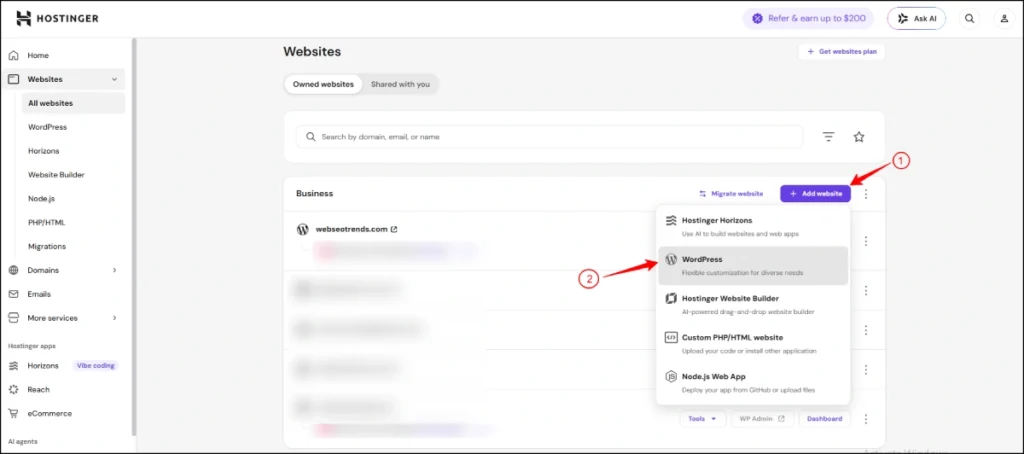Image resolution: width=1024 pixels, height=454 pixels.
Task: Expand More services chevron
Action: point(114,318)
